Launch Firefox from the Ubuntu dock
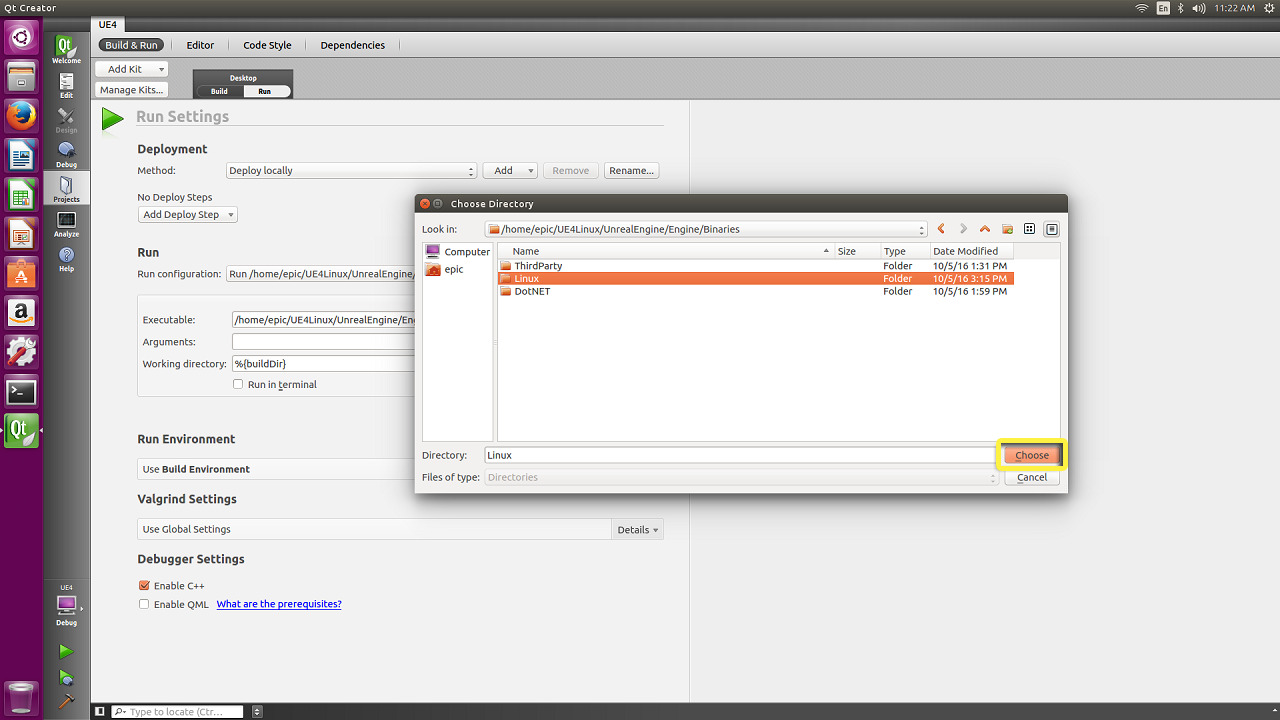1280x720 pixels. coord(21,116)
